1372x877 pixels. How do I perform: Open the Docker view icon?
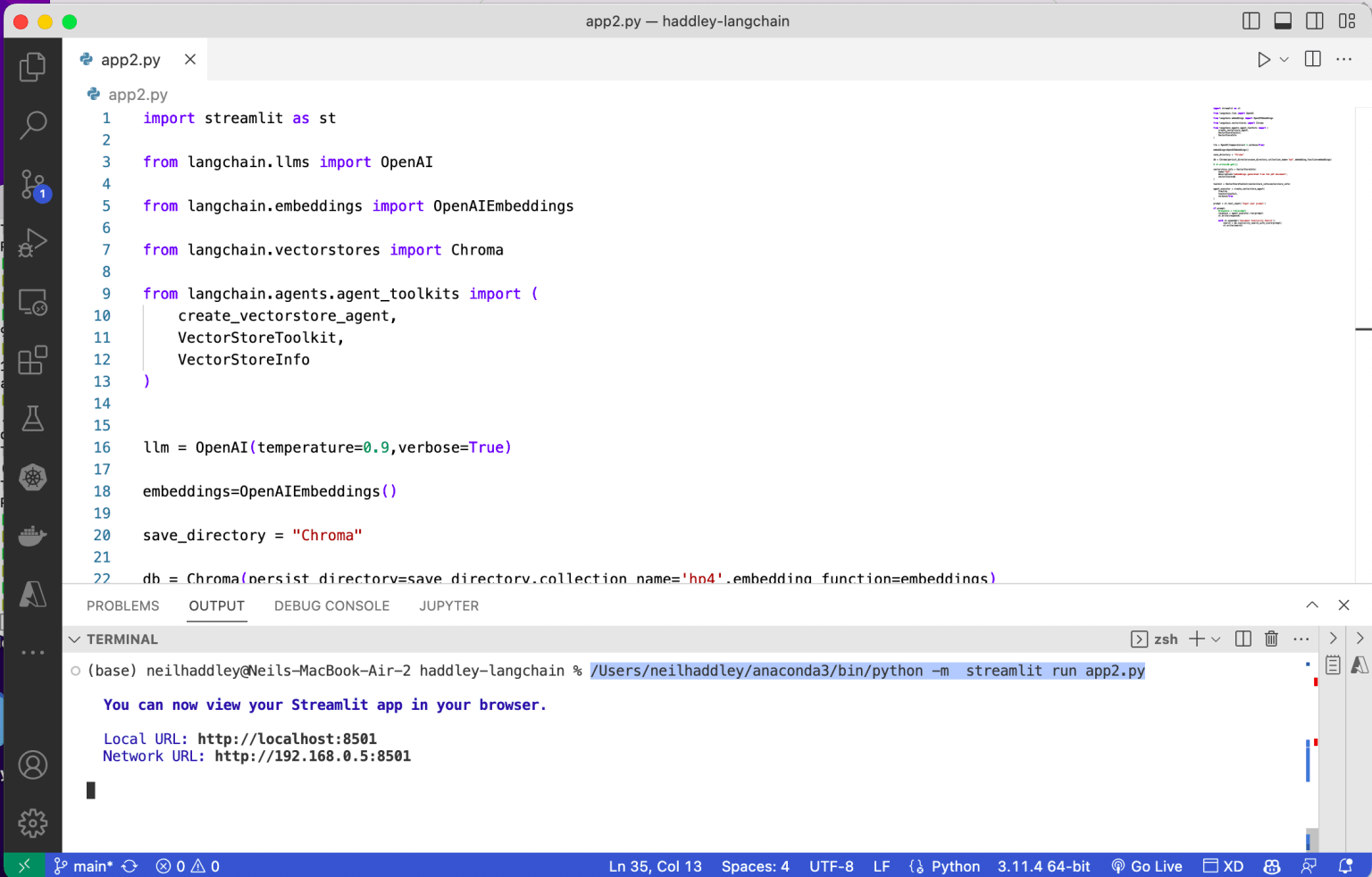pyautogui.click(x=32, y=536)
